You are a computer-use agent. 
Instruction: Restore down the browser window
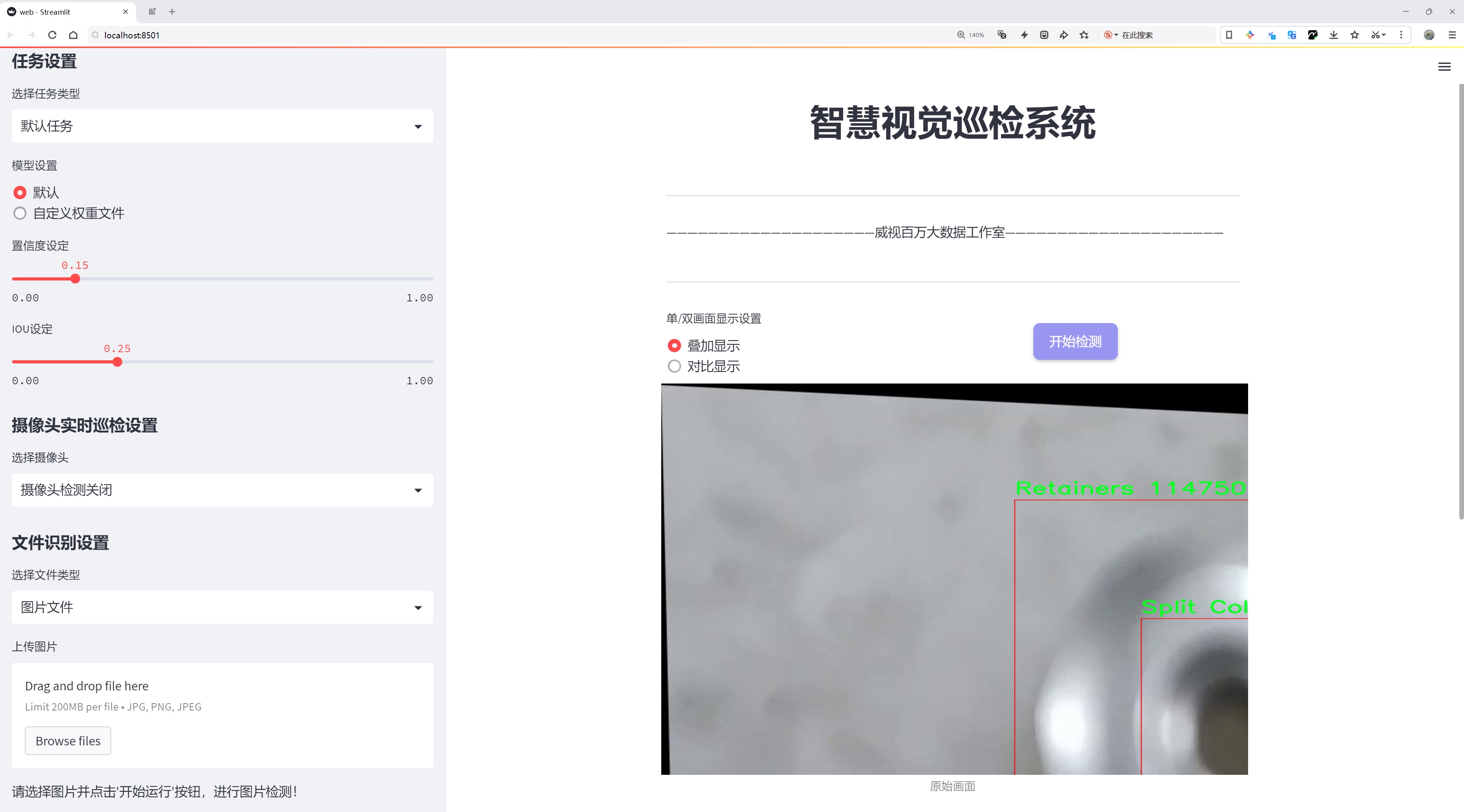click(x=1429, y=11)
